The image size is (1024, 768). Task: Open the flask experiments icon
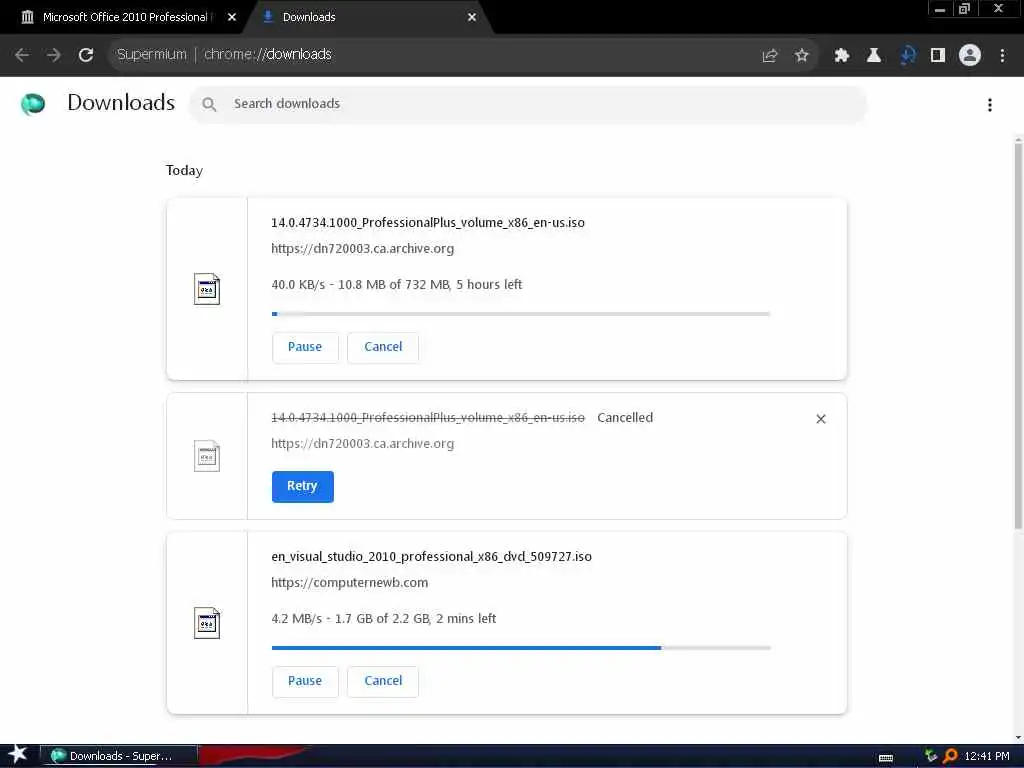coord(873,56)
